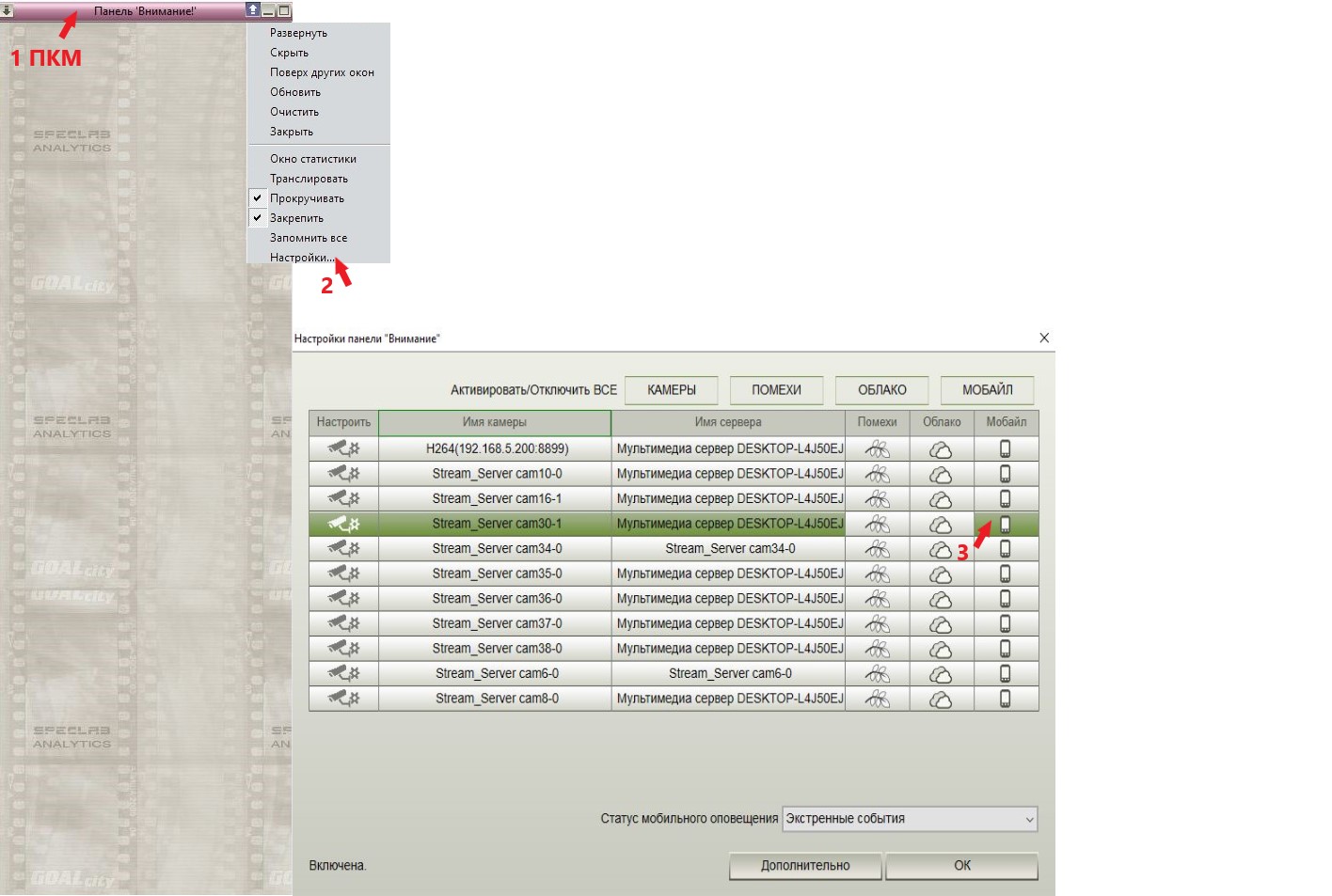Click the pin-up arrow icon in Внимание panel title bar
1332x896 pixels.
click(252, 10)
